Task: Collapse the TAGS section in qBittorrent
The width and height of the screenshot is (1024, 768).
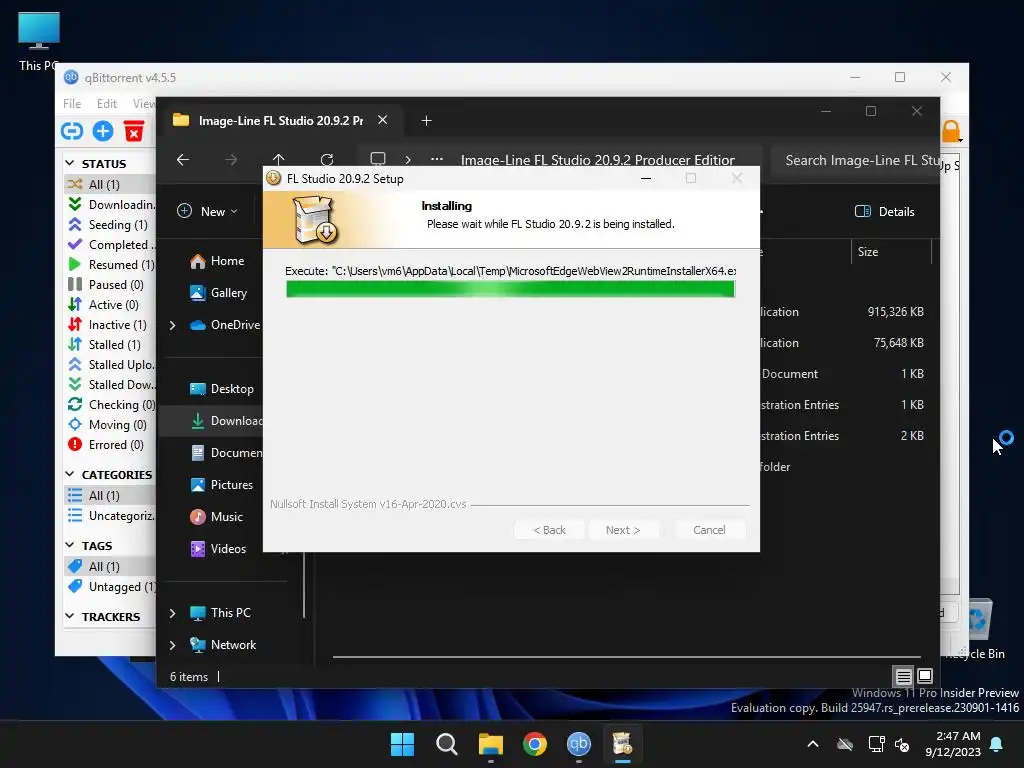Action: point(70,545)
